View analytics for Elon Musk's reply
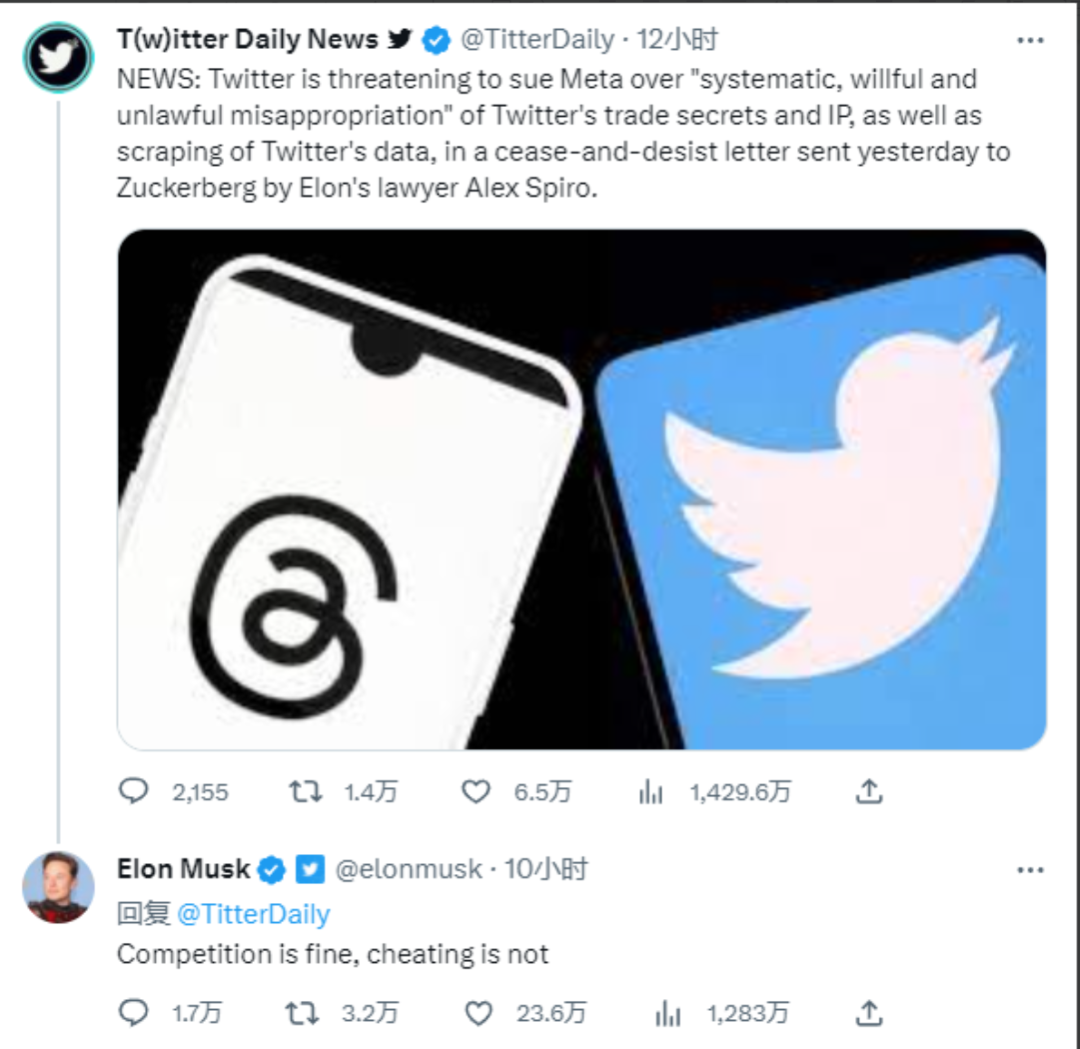 coord(667,1012)
